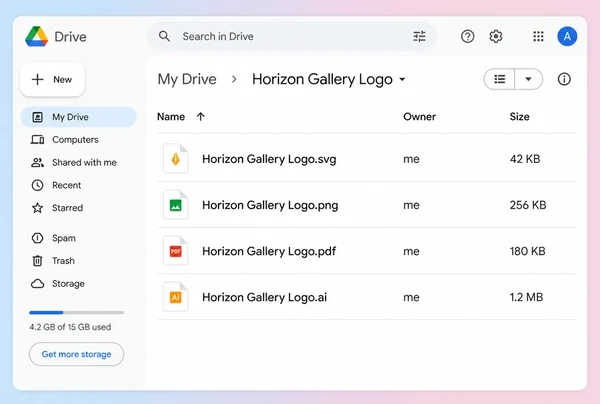Click the PNG image file icon
The width and height of the screenshot is (600, 404).
(175, 205)
